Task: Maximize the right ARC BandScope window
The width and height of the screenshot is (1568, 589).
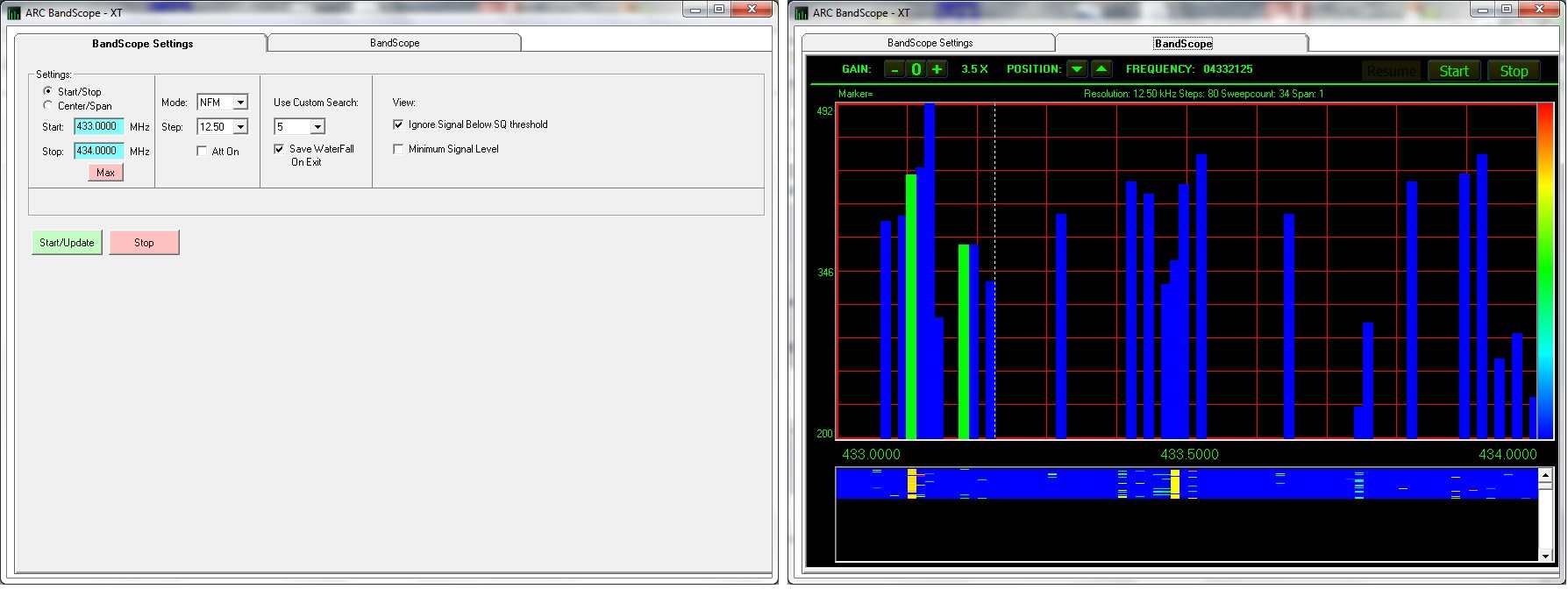Action: click(x=1506, y=10)
